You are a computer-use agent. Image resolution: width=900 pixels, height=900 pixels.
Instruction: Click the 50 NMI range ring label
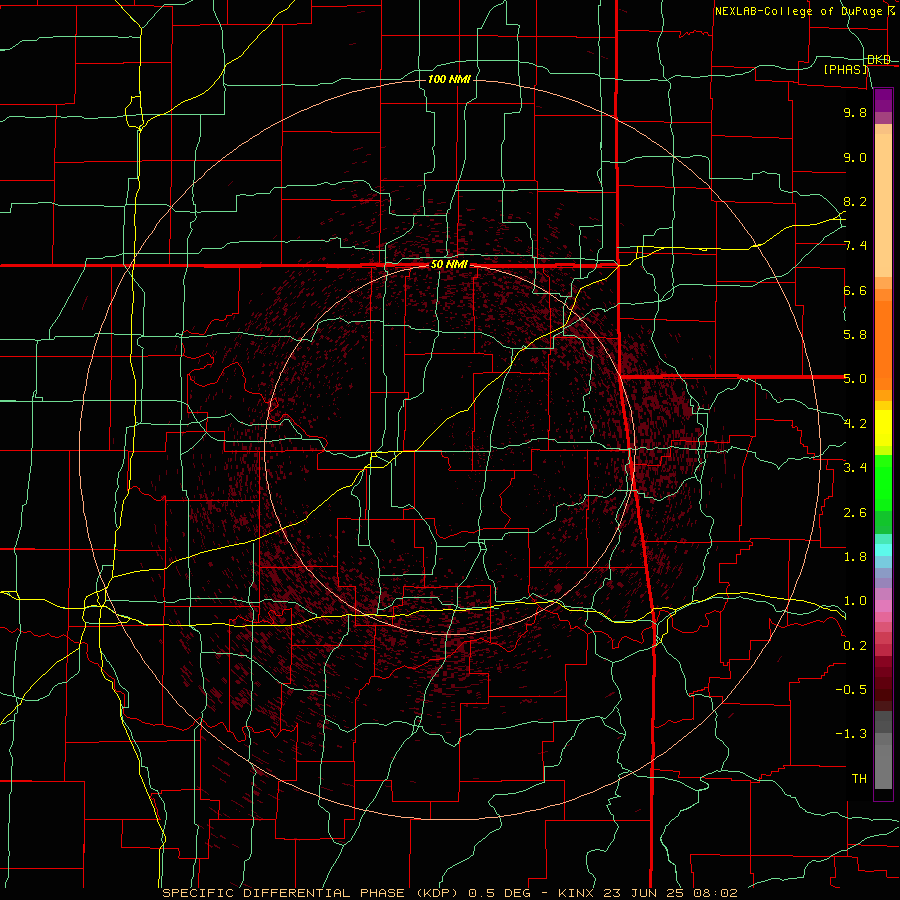click(x=449, y=265)
